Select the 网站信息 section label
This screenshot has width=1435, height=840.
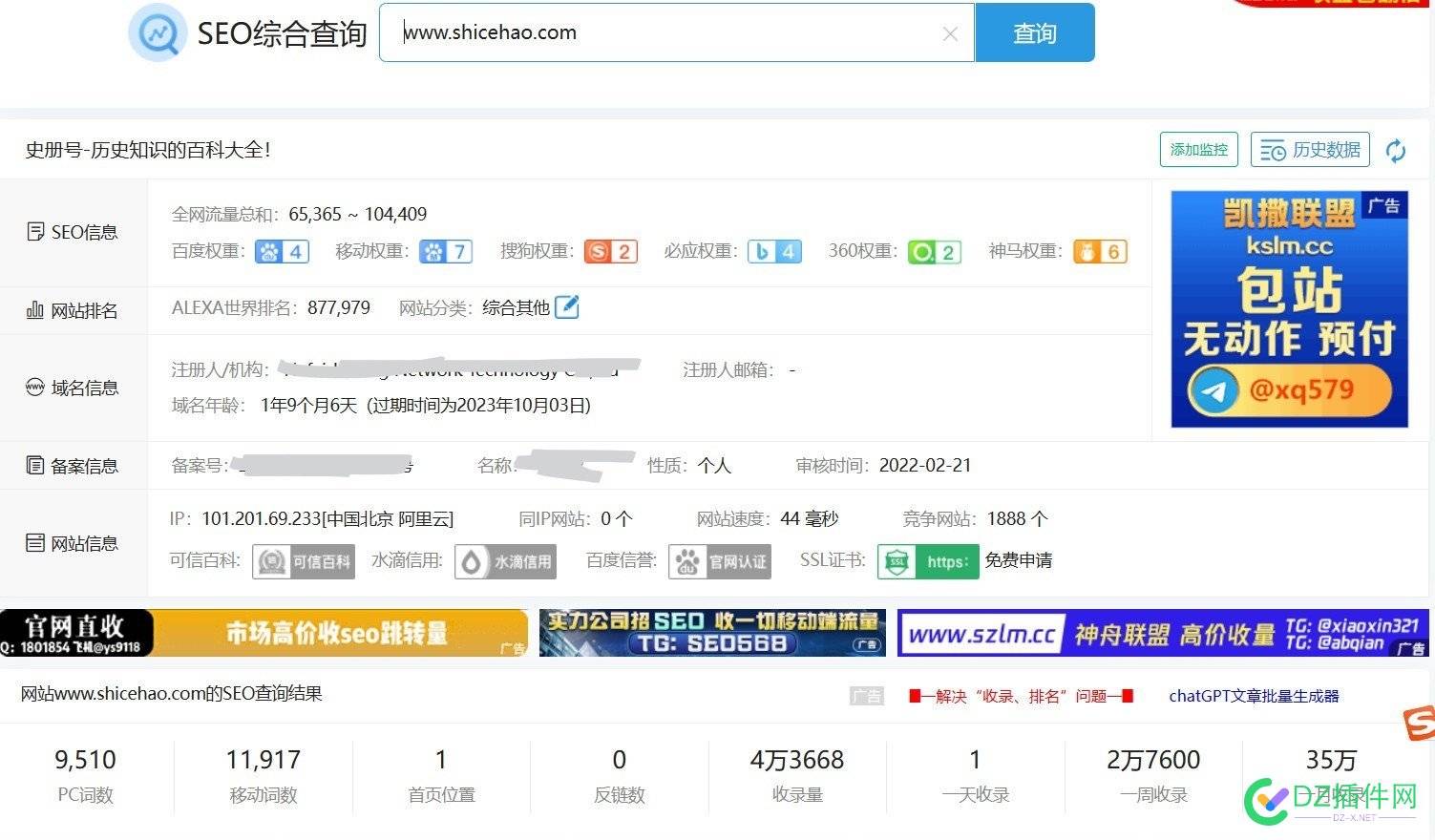[x=73, y=543]
